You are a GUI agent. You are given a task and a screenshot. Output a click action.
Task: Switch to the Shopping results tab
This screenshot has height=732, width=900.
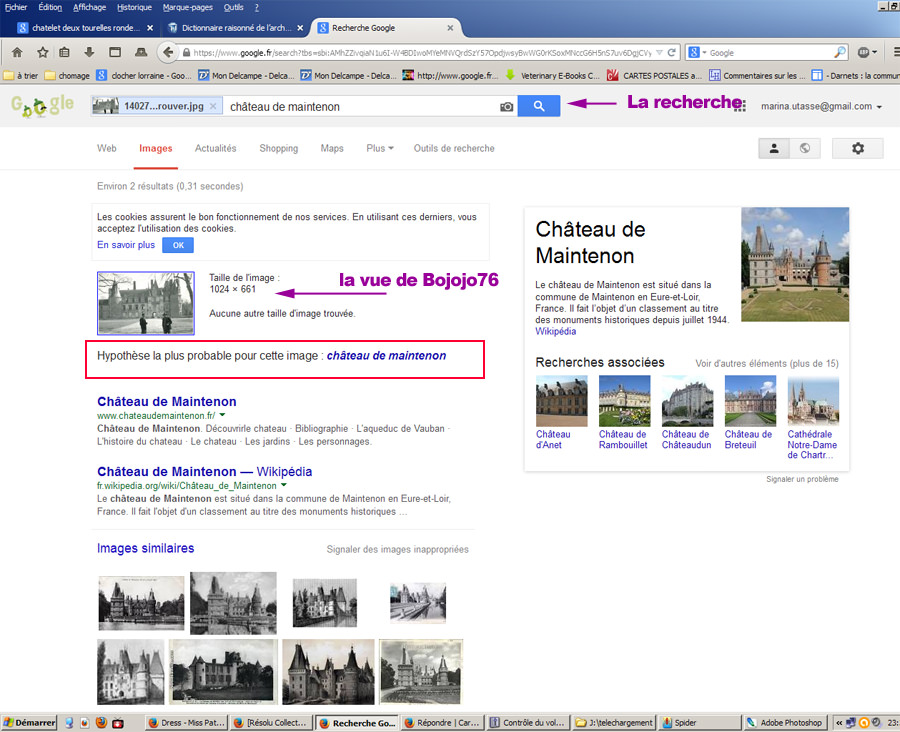click(x=278, y=148)
